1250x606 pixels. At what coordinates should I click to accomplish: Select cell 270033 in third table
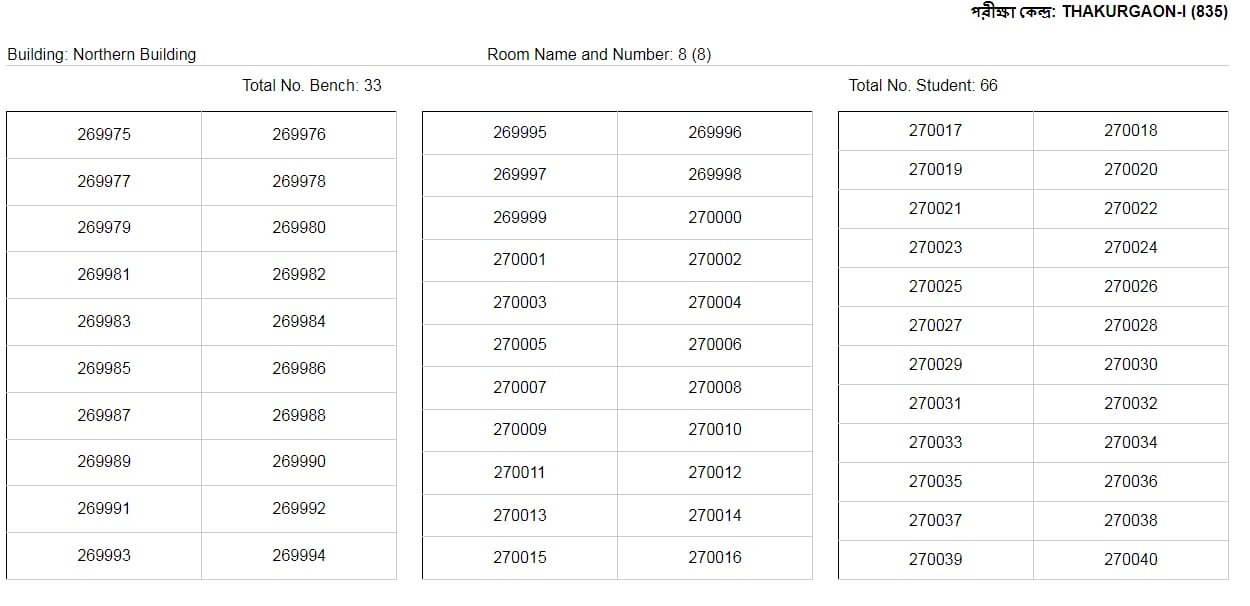pos(935,443)
